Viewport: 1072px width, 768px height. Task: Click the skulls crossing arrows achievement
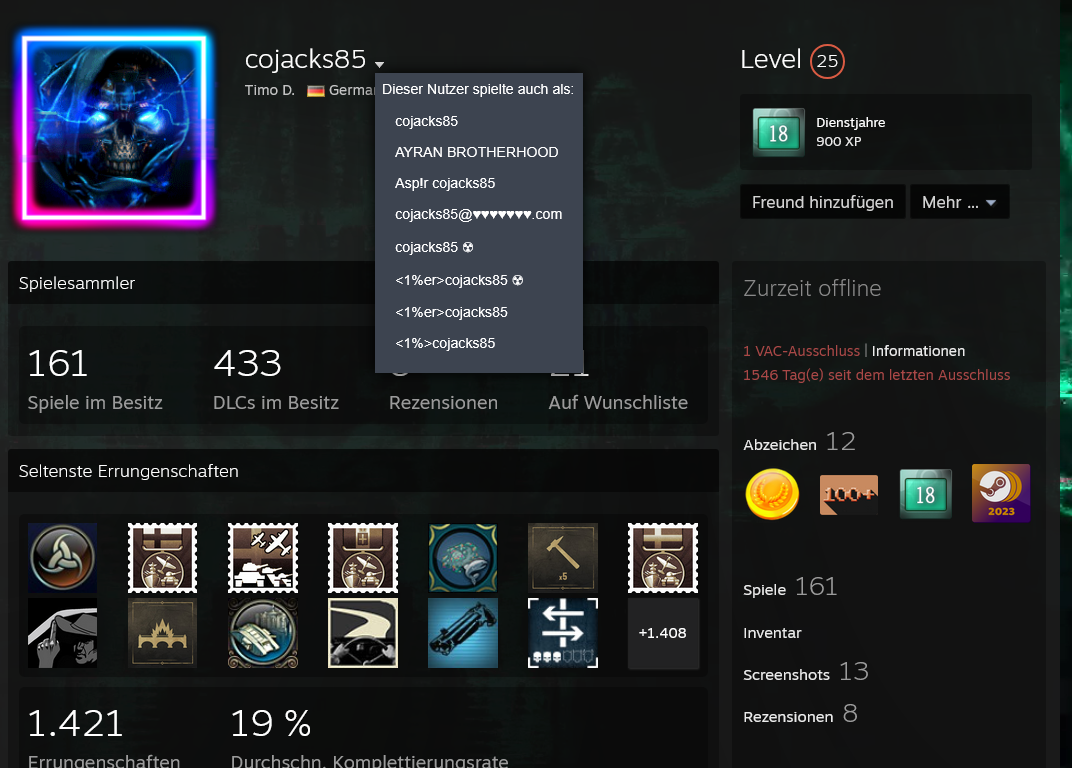point(563,633)
